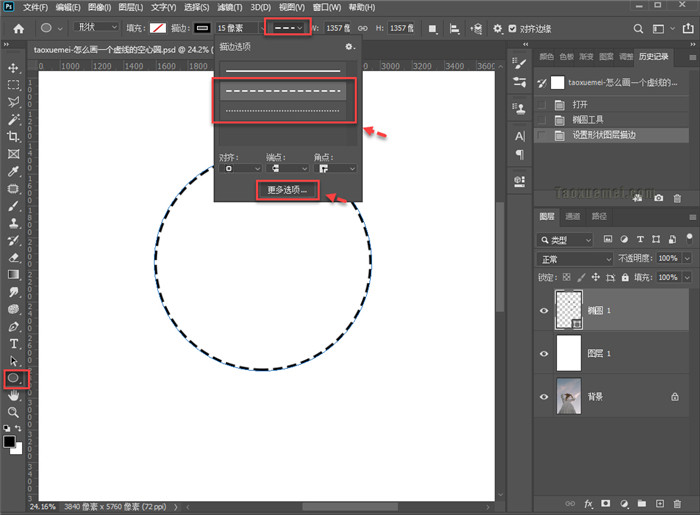Toggle visibility of 图层 1 layer
The width and height of the screenshot is (700, 515).
coord(544,353)
